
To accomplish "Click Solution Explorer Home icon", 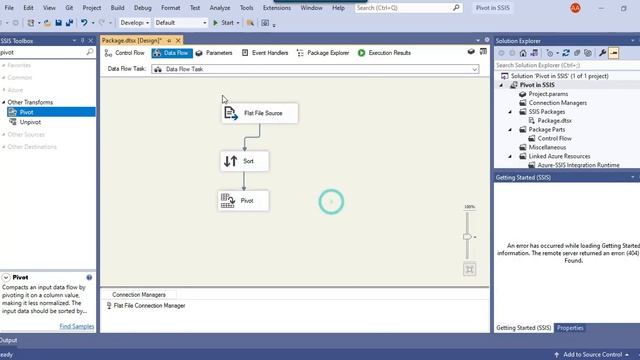I will coord(523,53).
